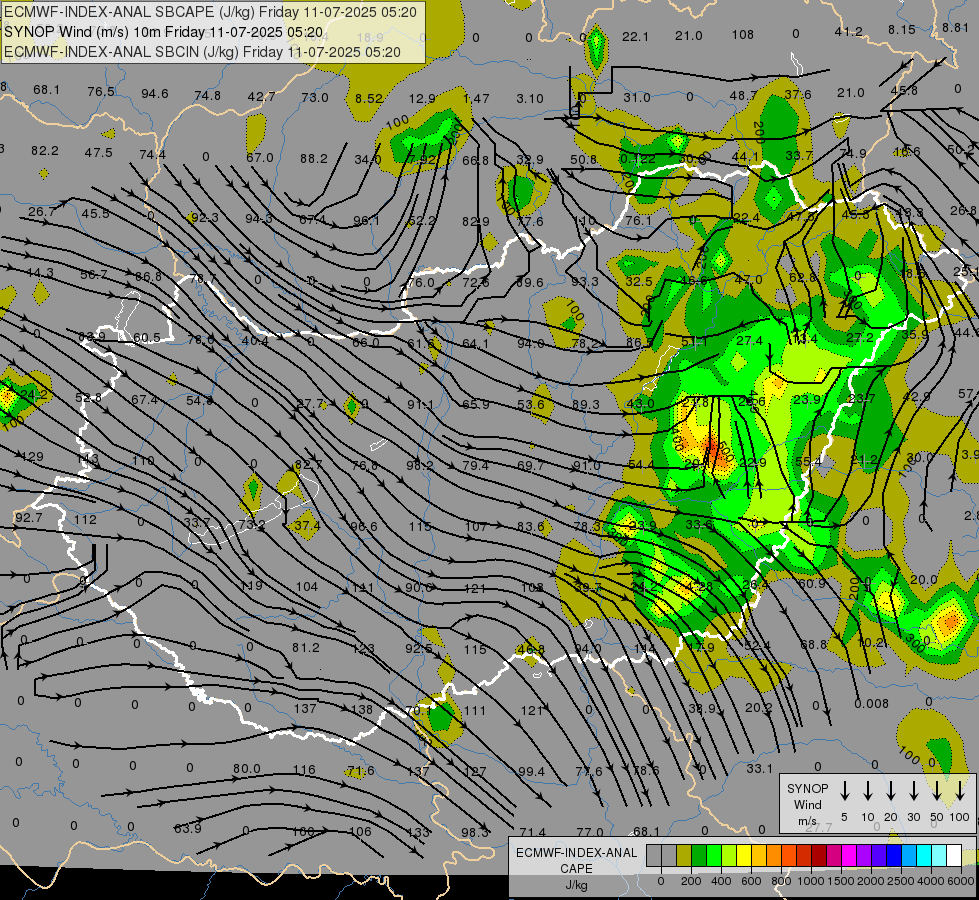Click the map value 81.2
Viewport: 979px width, 900px height.
tap(306, 648)
